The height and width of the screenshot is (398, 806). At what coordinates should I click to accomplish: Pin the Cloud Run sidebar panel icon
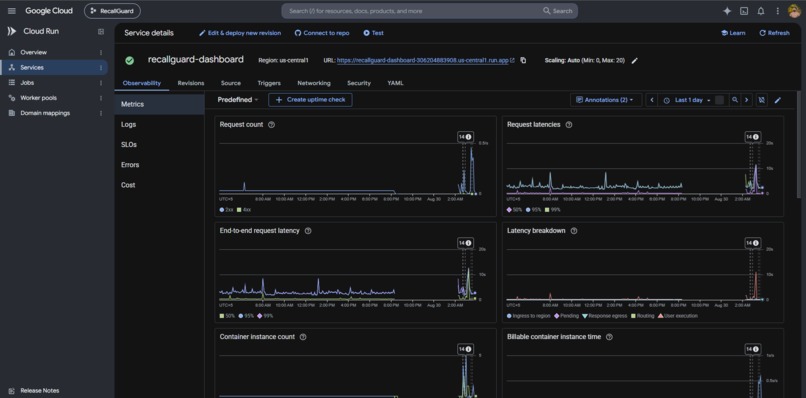pos(101,31)
